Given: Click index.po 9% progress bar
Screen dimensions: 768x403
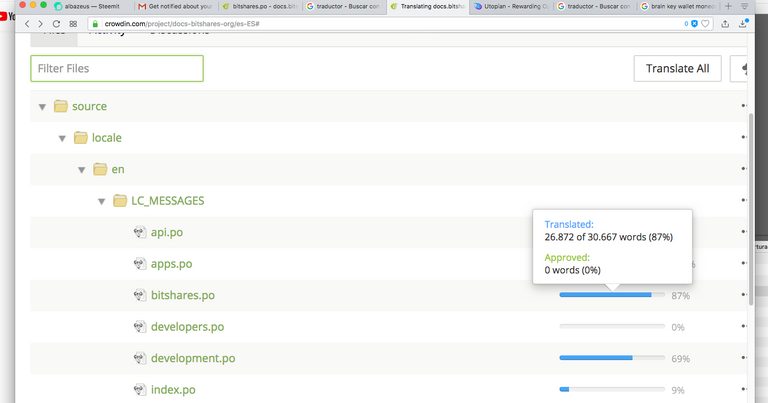Looking at the screenshot, I should (x=612, y=389).
